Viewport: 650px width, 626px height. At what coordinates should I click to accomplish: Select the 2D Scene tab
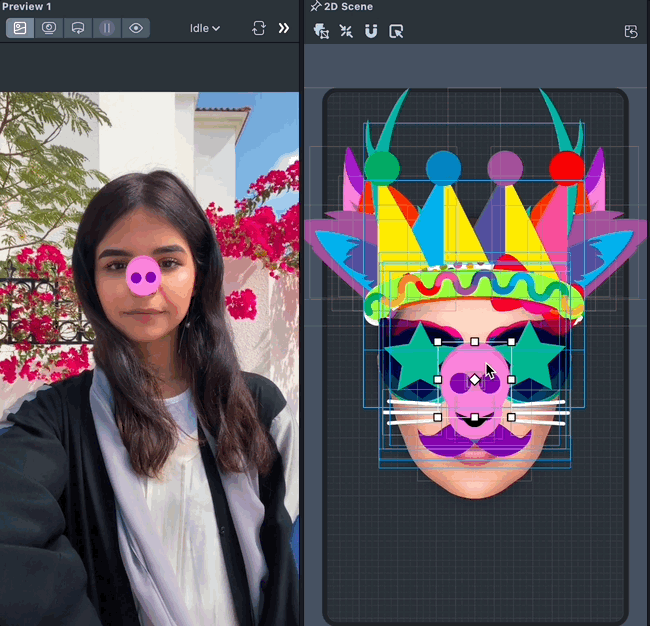click(x=348, y=7)
